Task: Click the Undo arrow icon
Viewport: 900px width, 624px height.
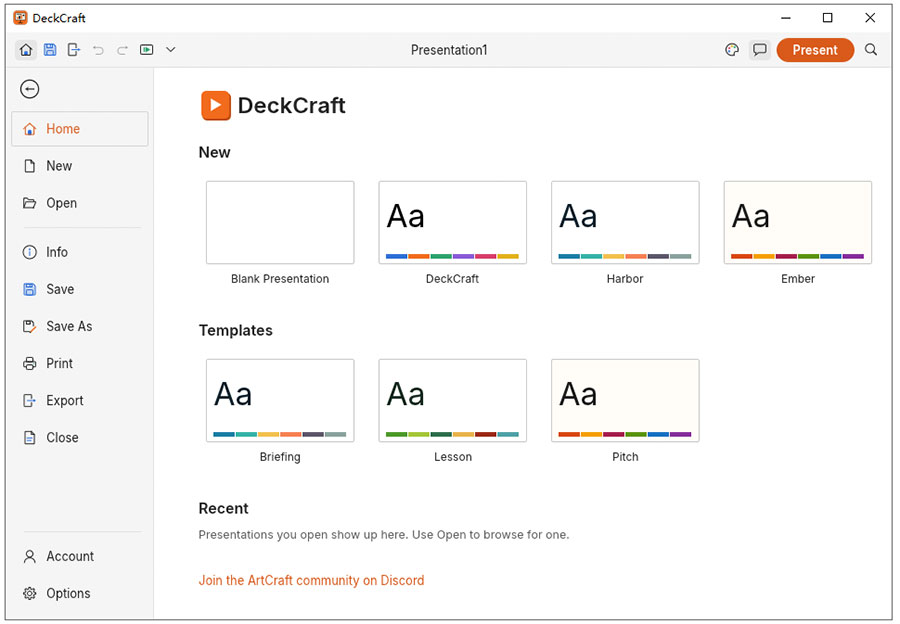Action: [x=98, y=50]
